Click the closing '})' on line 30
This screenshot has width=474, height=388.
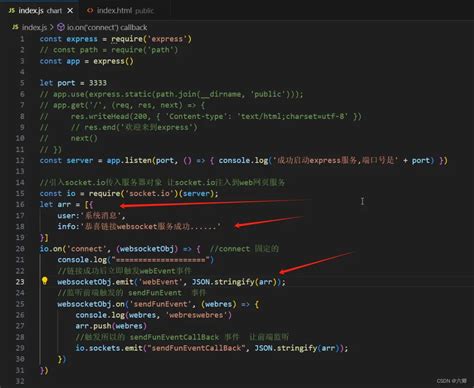[62, 359]
